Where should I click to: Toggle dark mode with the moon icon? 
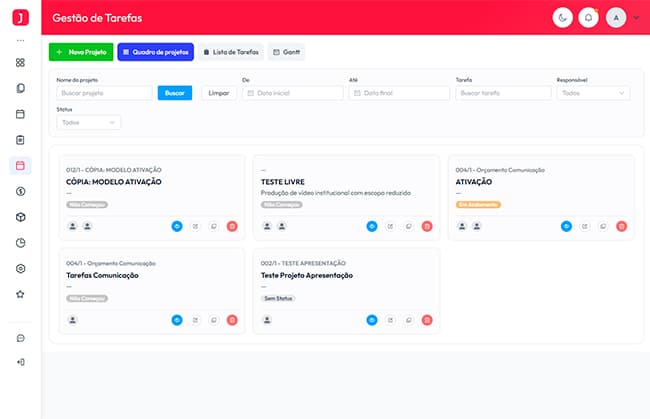coord(563,18)
